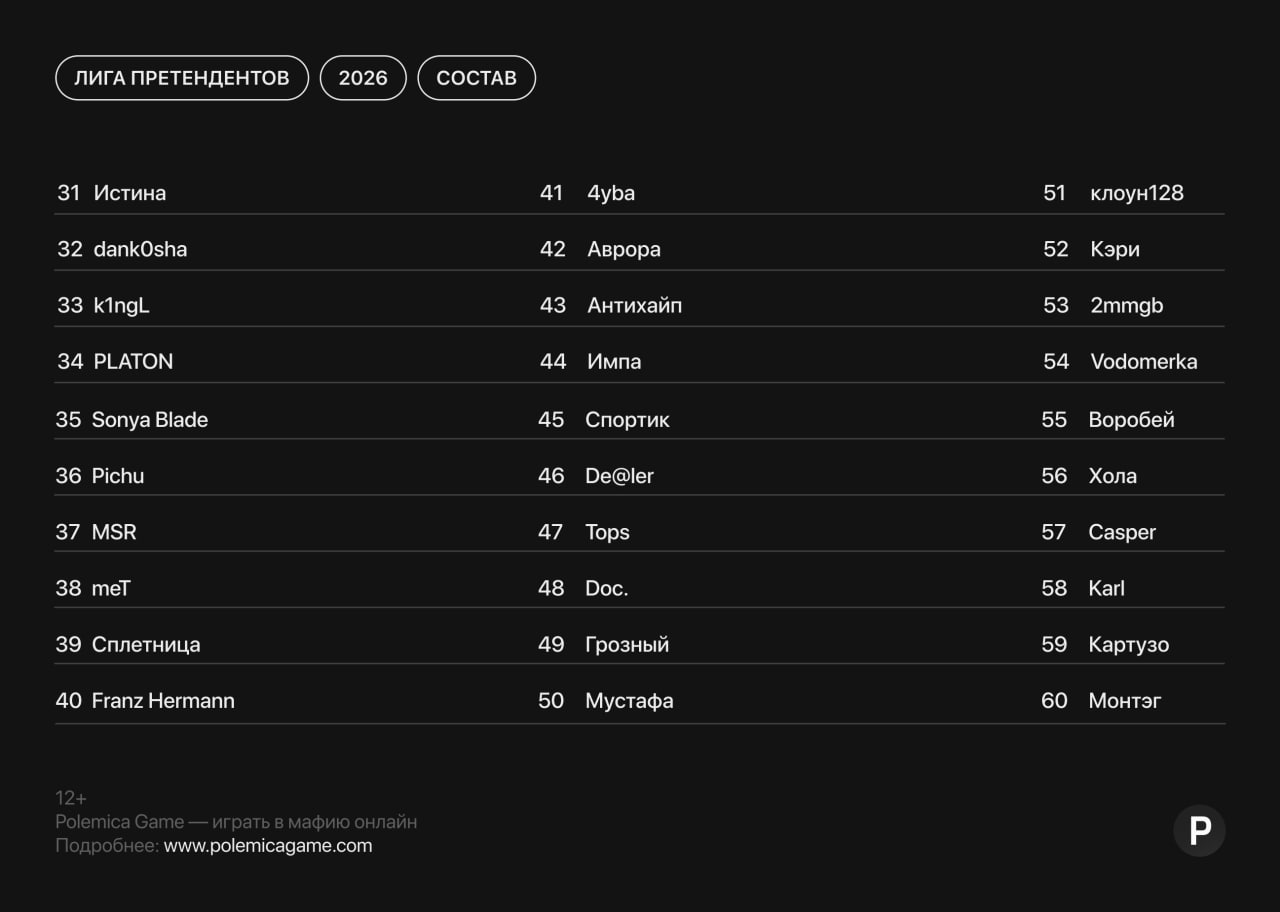Click player 60 Монтэг
This screenshot has height=912, width=1280.
click(x=1124, y=701)
